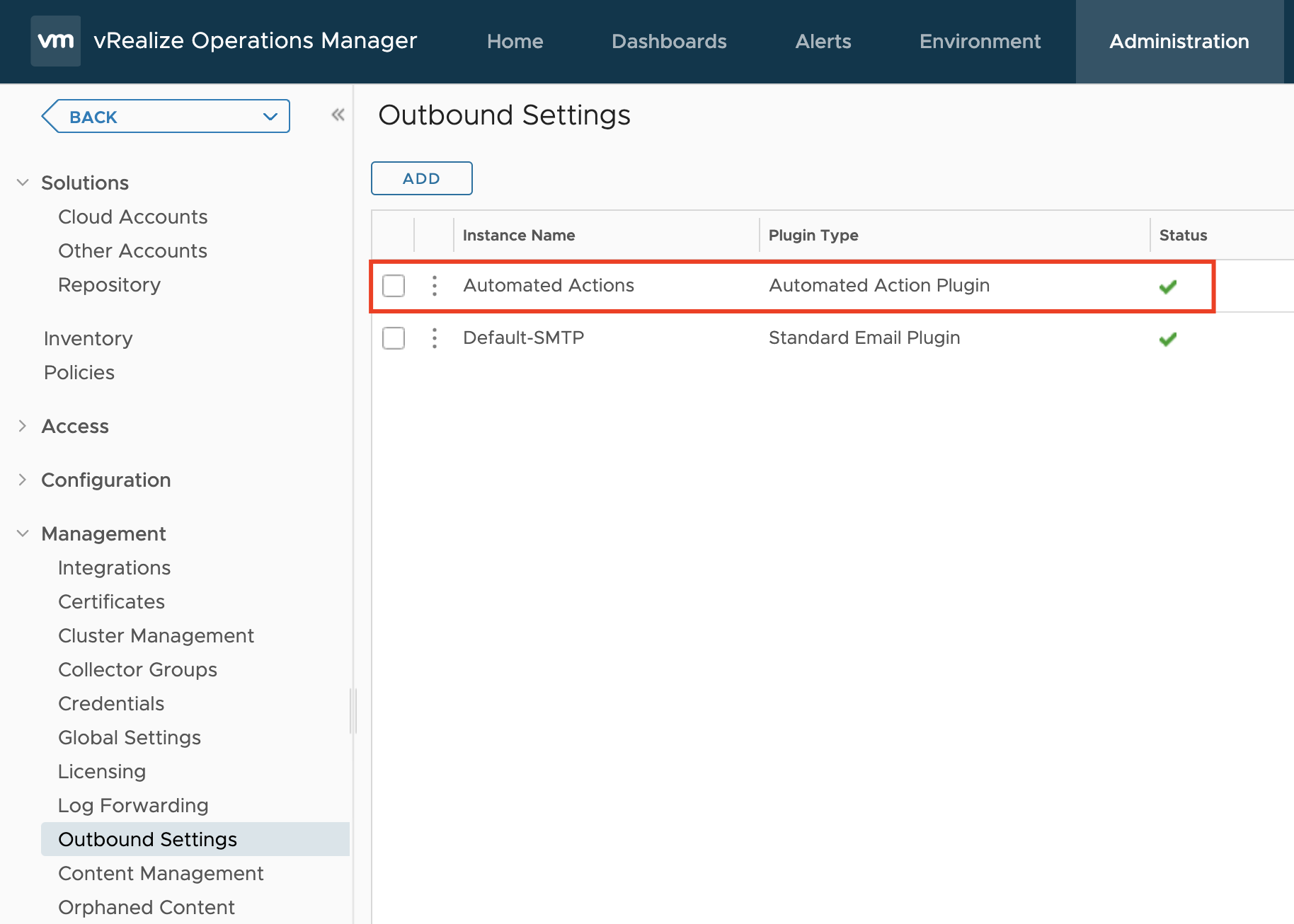The image size is (1294, 924).
Task: Click the ADD button
Action: (x=422, y=178)
